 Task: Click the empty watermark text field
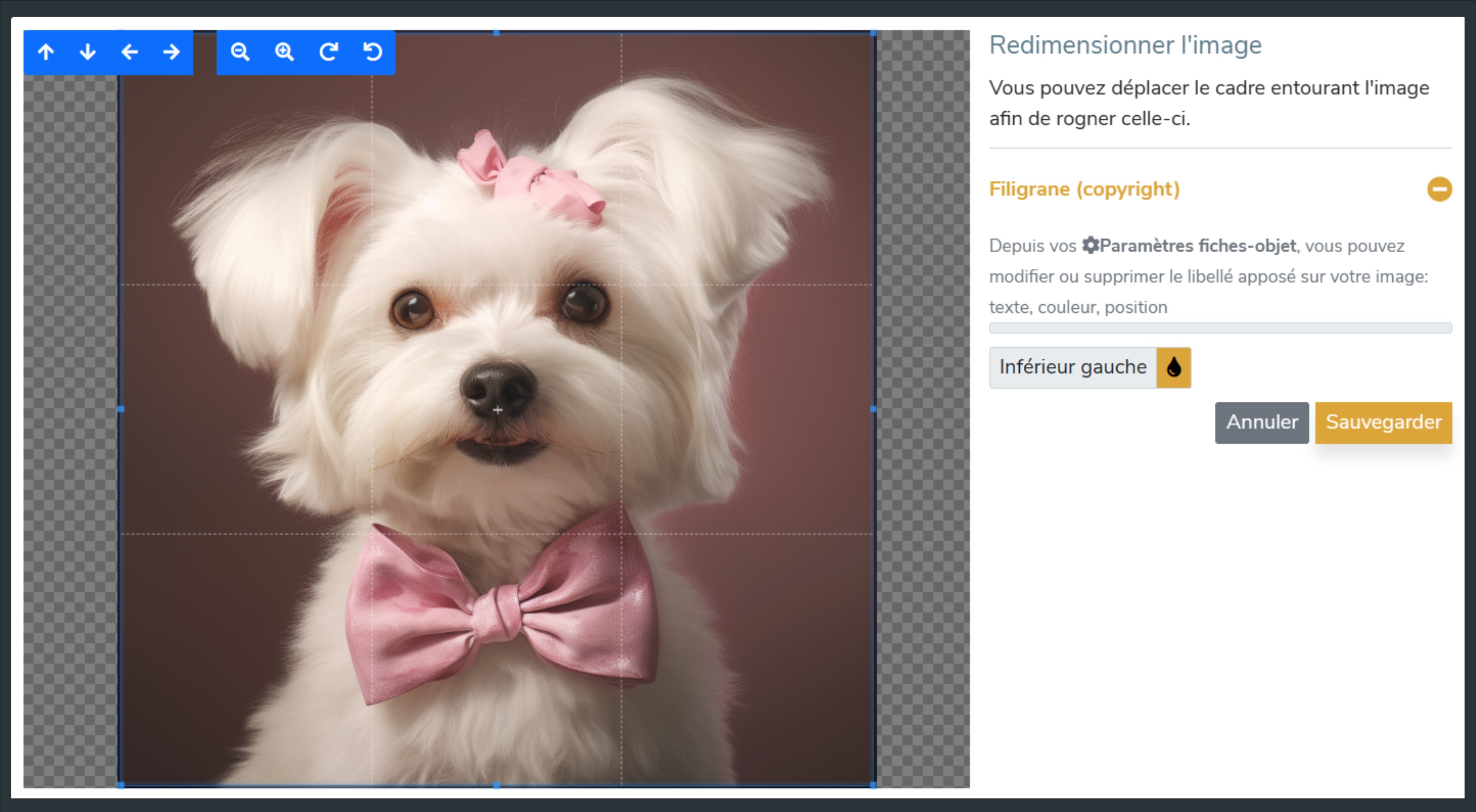click(1220, 328)
